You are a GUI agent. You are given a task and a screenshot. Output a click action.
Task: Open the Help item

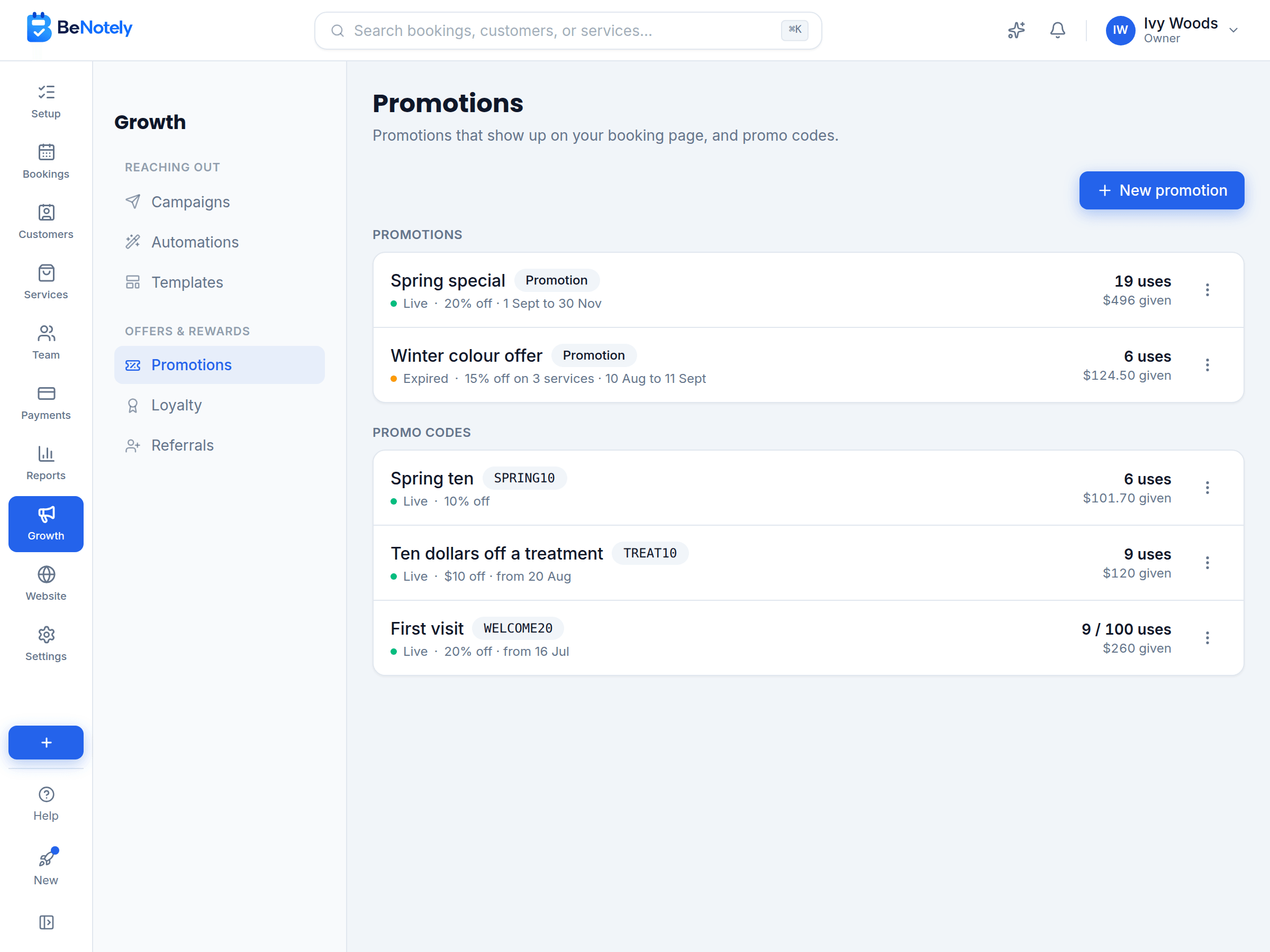click(x=46, y=803)
